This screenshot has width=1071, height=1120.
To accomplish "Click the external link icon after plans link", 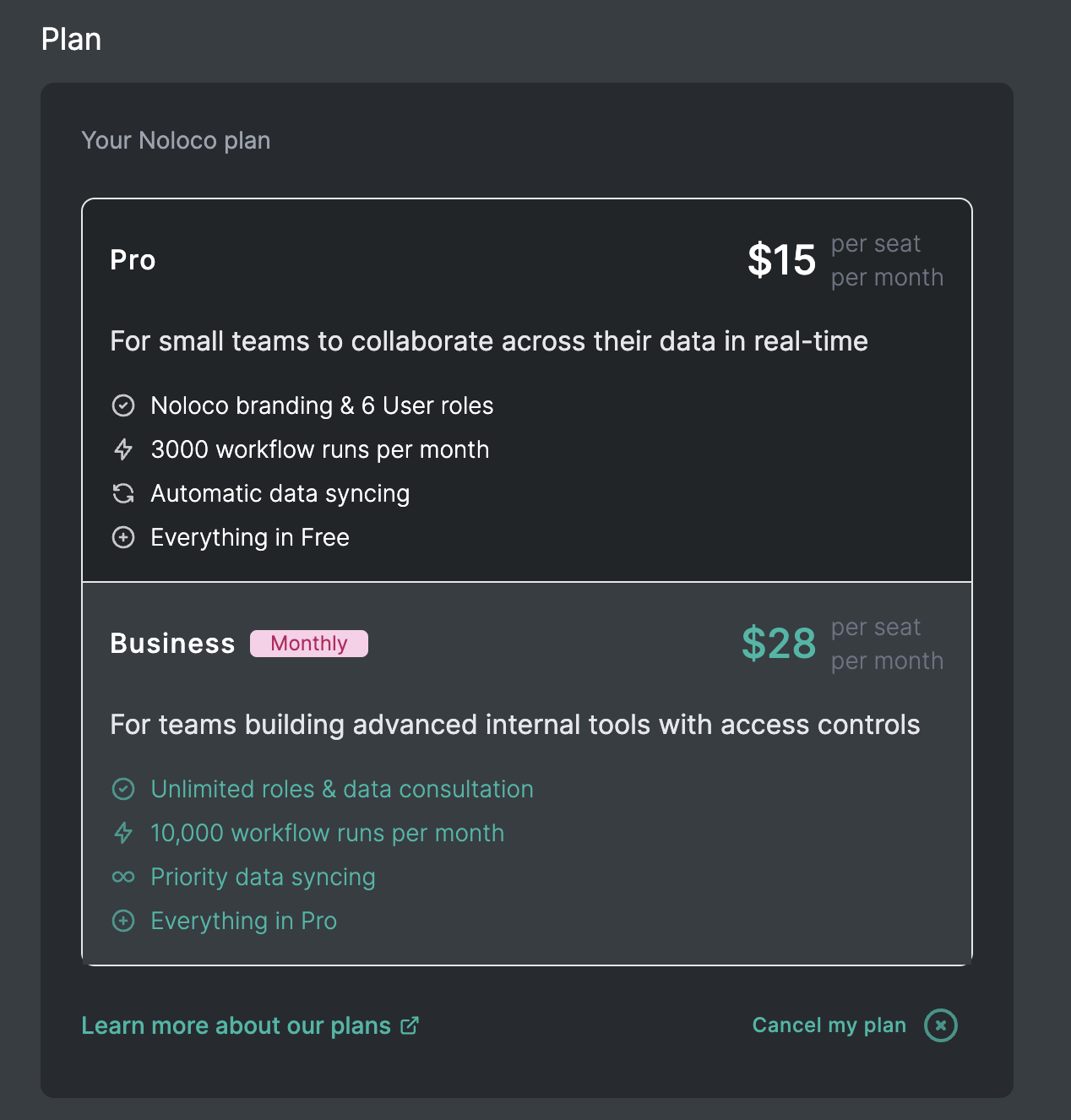I will pos(410,1025).
